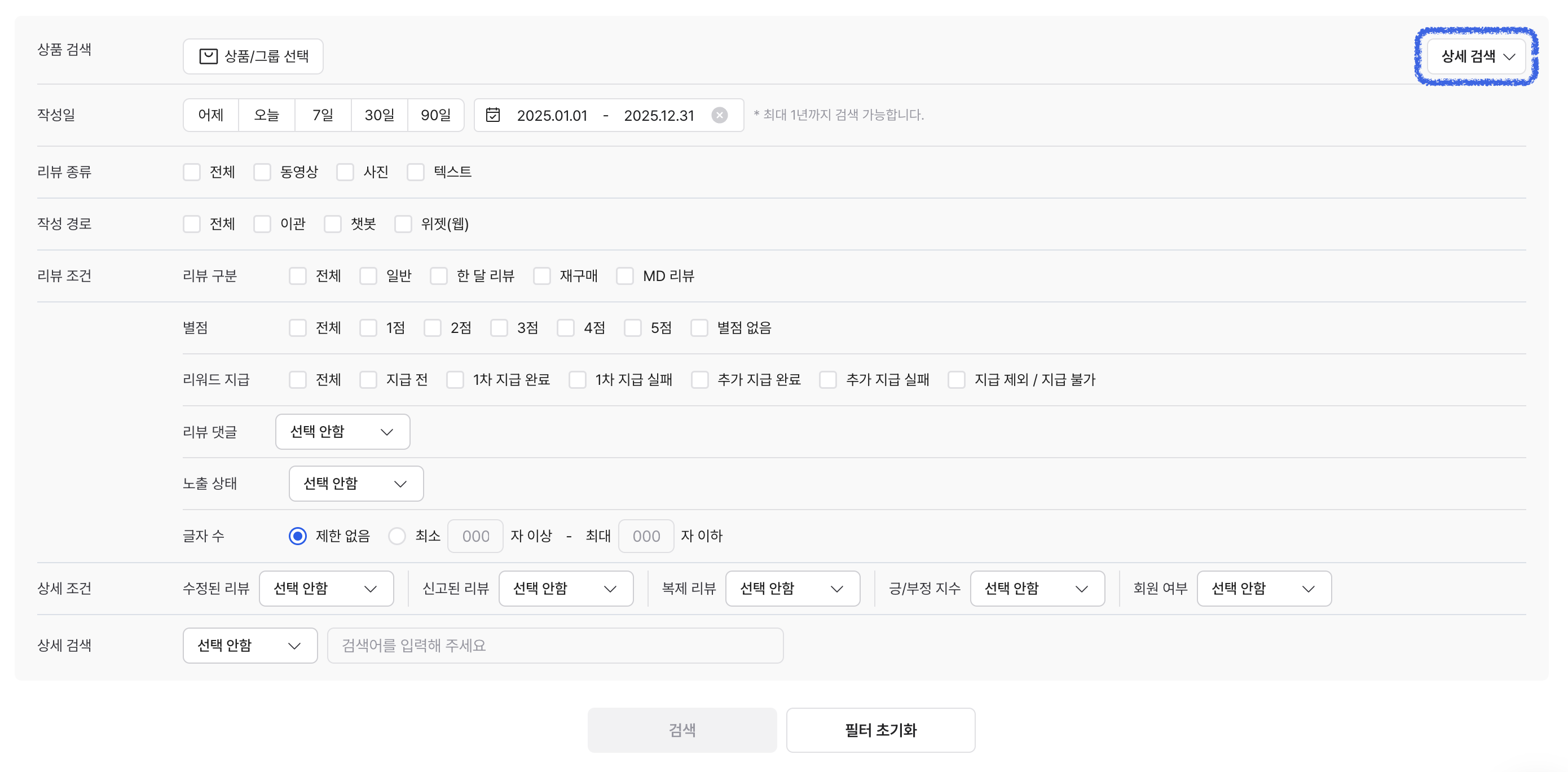Image resolution: width=1568 pixels, height=772 pixels.
Task: Click the 검색어를 입력해 주세요 search field
Action: pyautogui.click(x=554, y=646)
